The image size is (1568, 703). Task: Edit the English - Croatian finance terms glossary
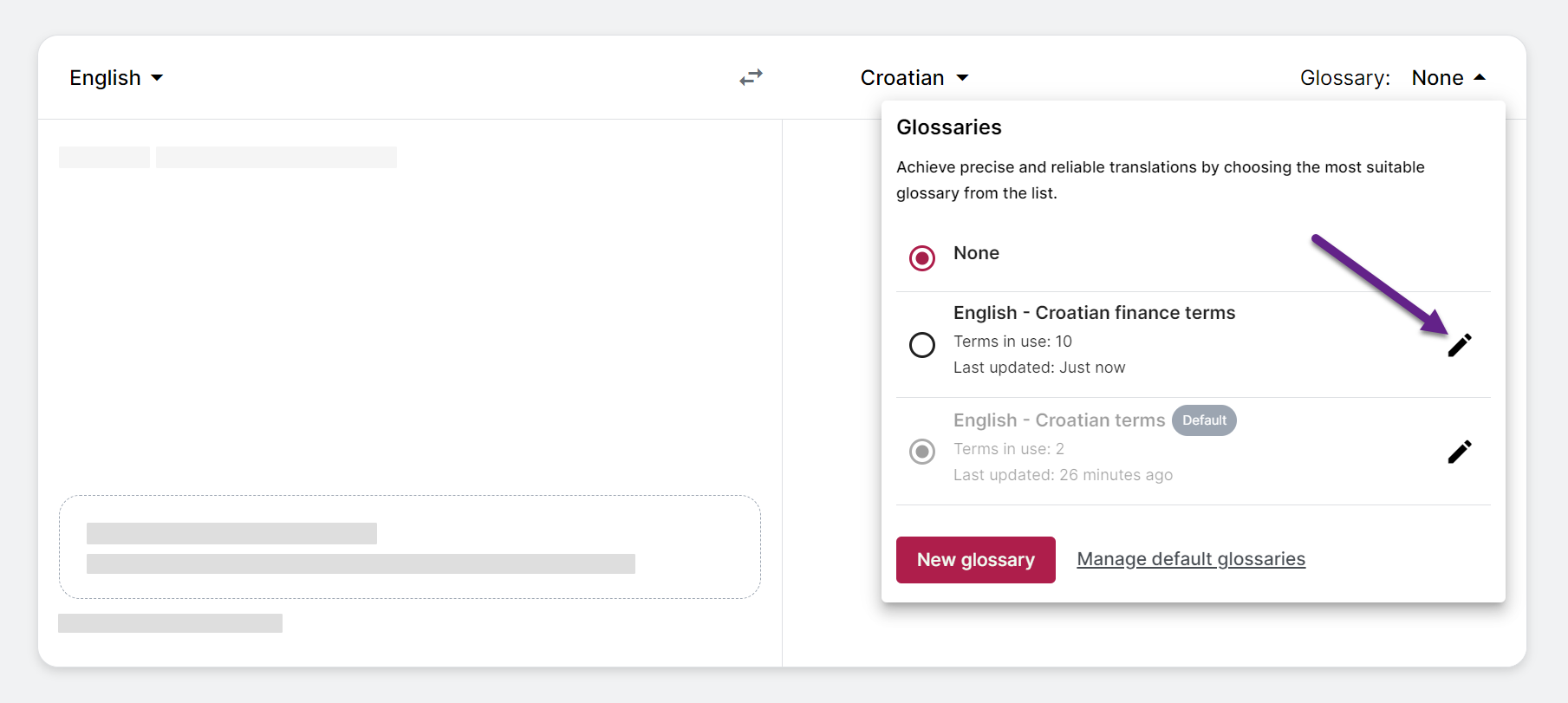pos(1460,345)
